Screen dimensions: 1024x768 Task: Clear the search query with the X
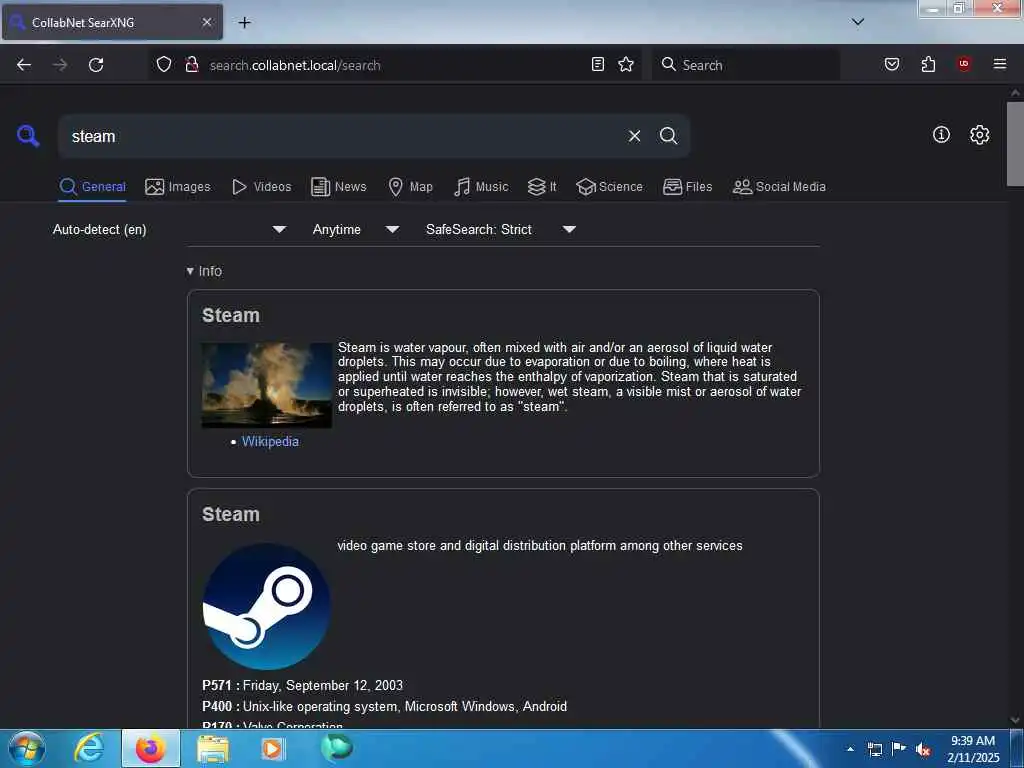(x=634, y=136)
